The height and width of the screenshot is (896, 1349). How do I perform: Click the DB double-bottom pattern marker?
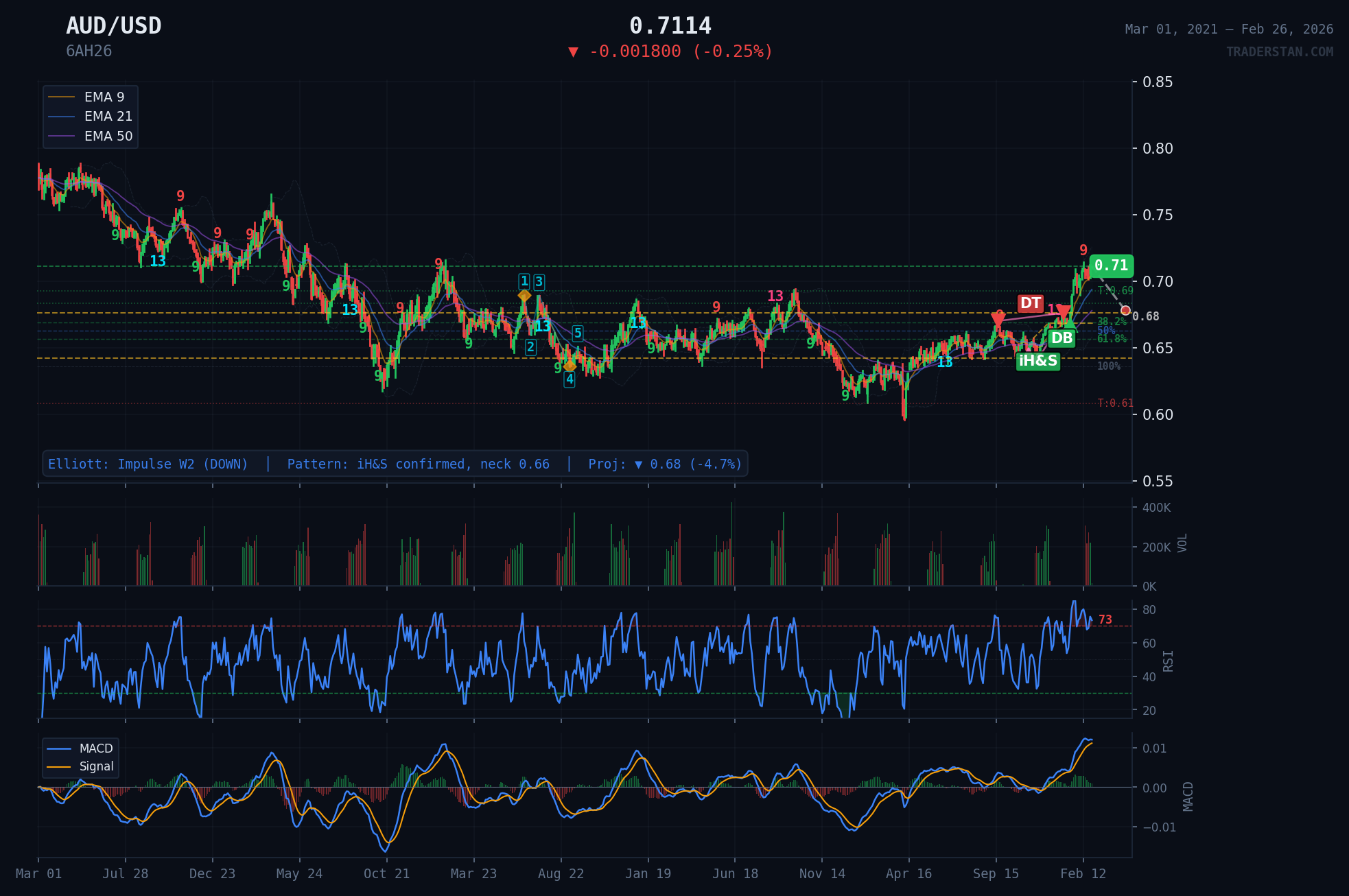[x=1063, y=338]
